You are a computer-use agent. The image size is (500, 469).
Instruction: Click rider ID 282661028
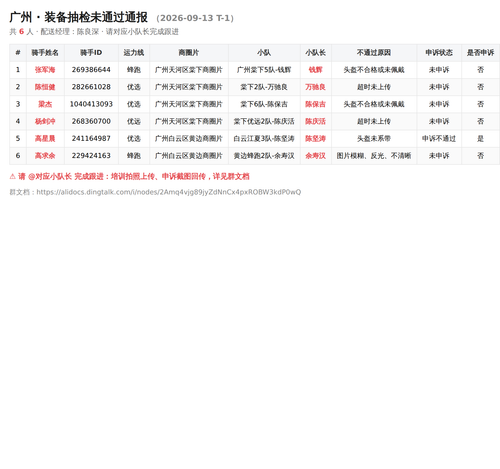pos(91,87)
